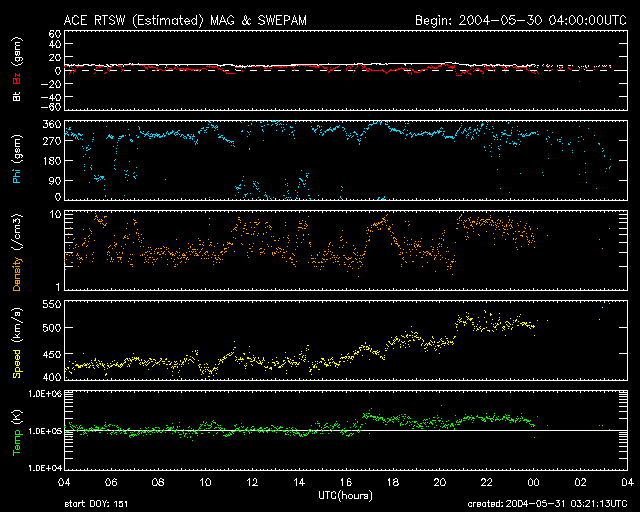Click the '450' tick on the Speed axis

click(52, 354)
